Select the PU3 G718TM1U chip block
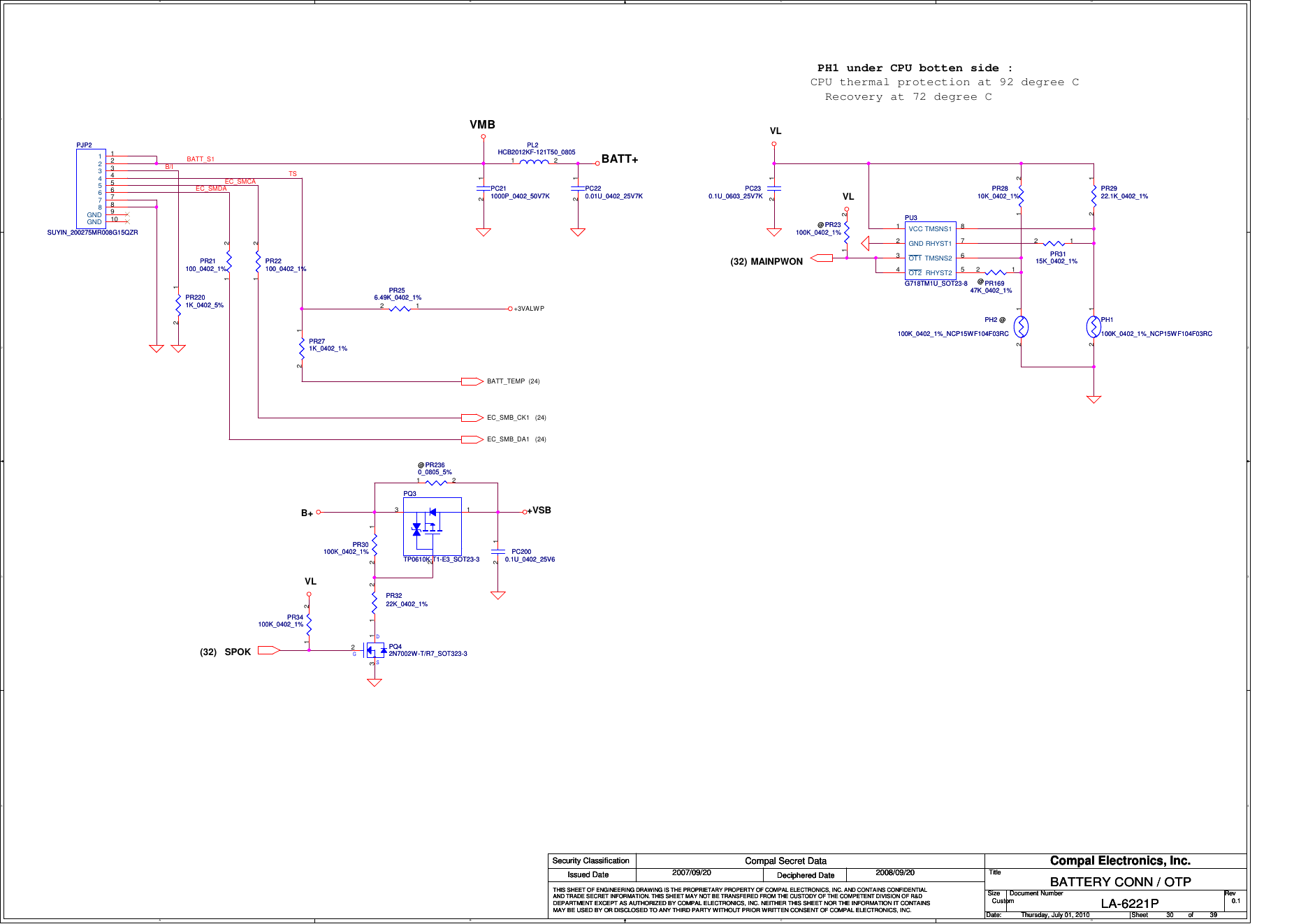Viewport: 1308px width, 924px height. 931,251
